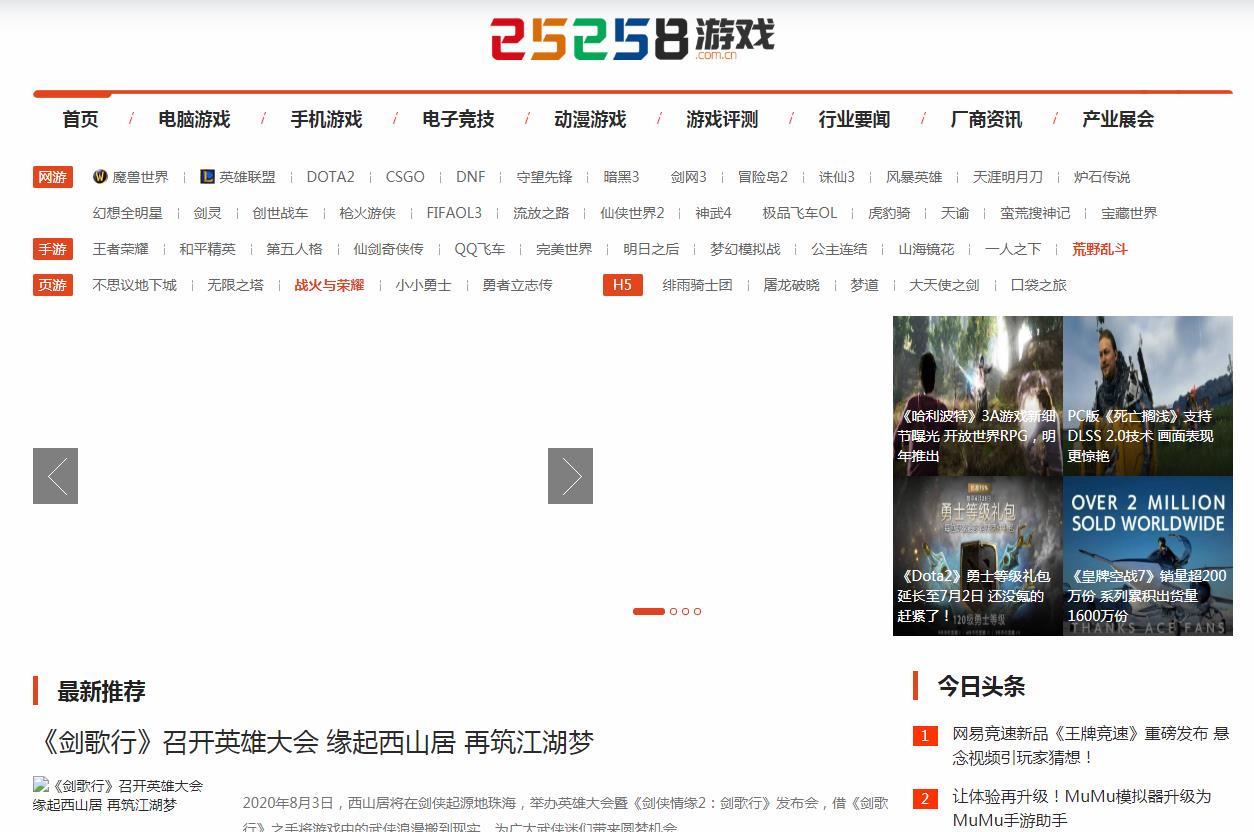1254x832 pixels.
Task: Open the 勇者立志传 link
Action: tap(517, 285)
